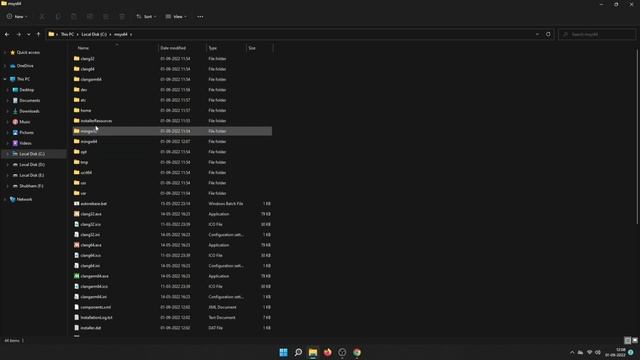
Task: Open taskbar Search
Action: [x=298, y=352]
